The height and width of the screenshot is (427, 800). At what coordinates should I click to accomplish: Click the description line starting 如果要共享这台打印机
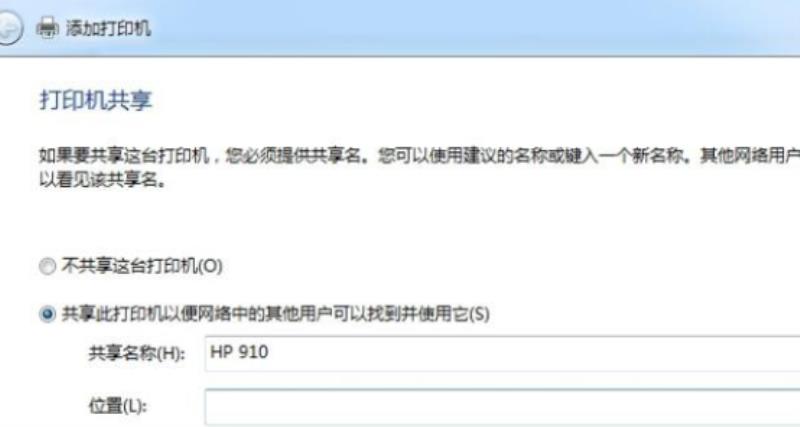(419, 156)
